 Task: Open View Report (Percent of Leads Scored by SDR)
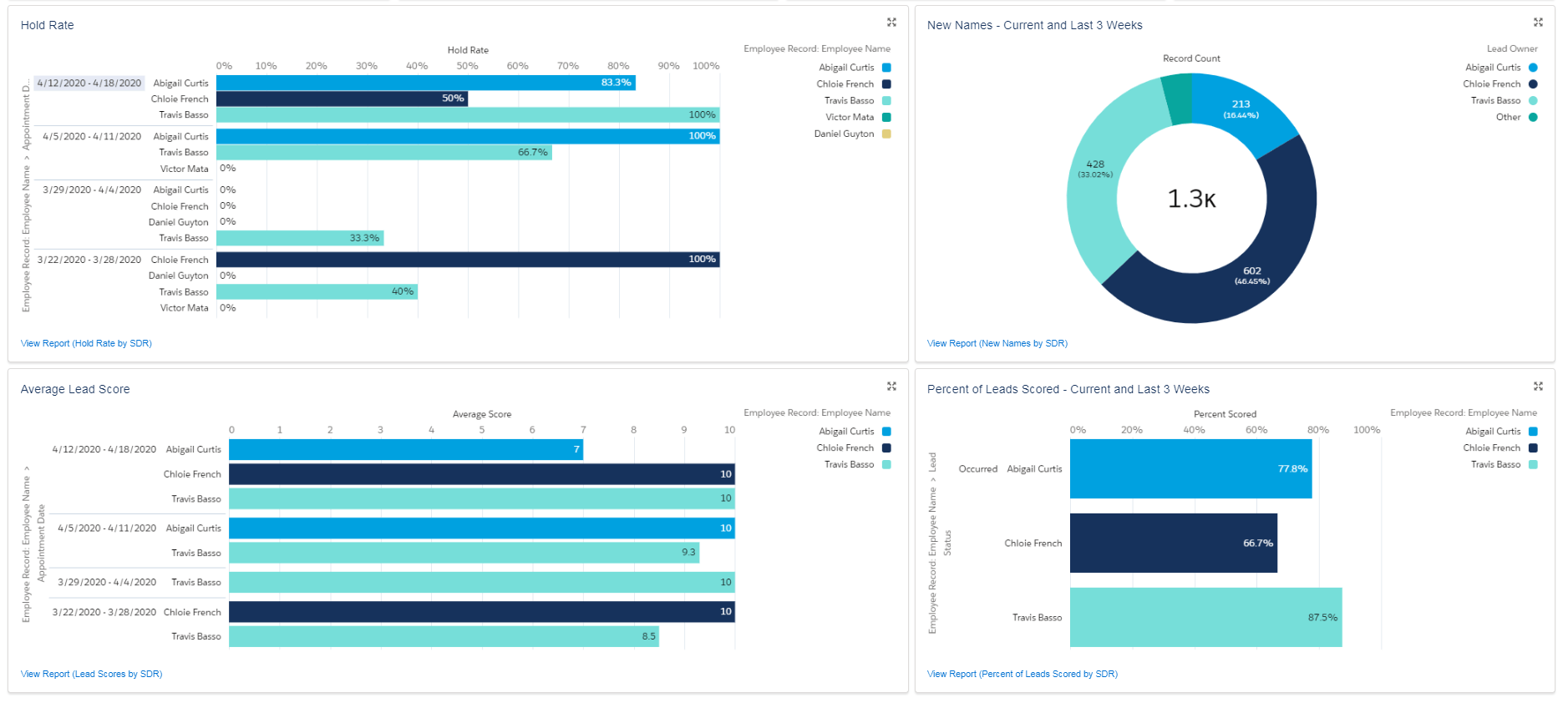[1022, 674]
